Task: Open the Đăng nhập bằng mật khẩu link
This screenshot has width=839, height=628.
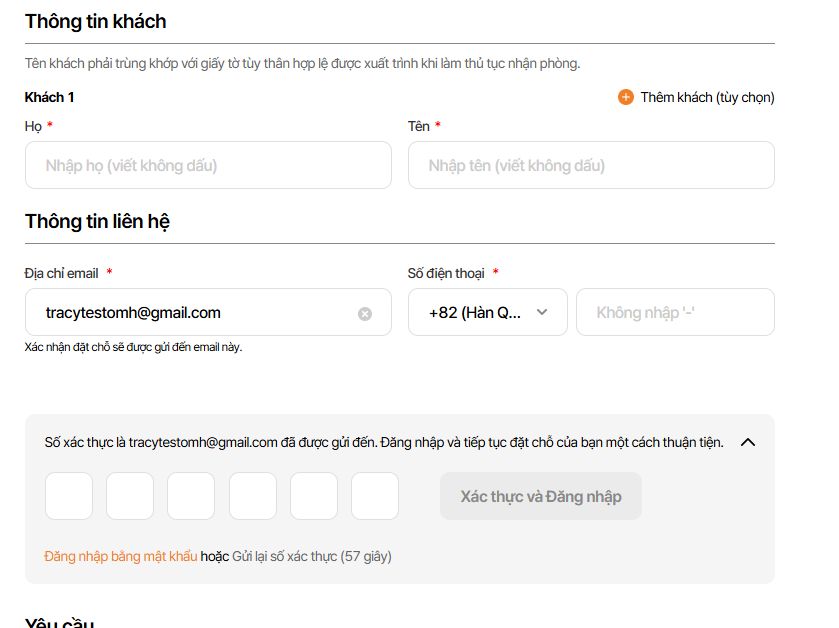Action: [x=121, y=556]
